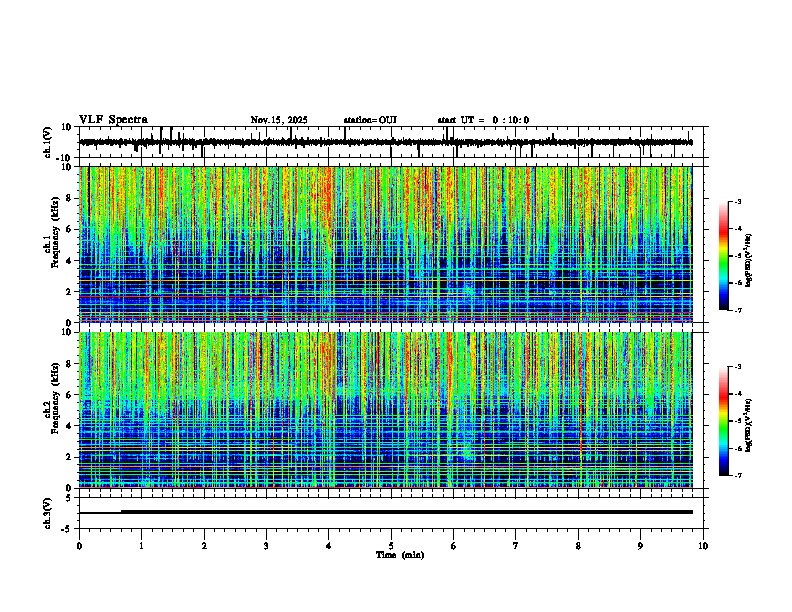
Task: Click the ch.2 color bar legend label
Action: [749, 425]
